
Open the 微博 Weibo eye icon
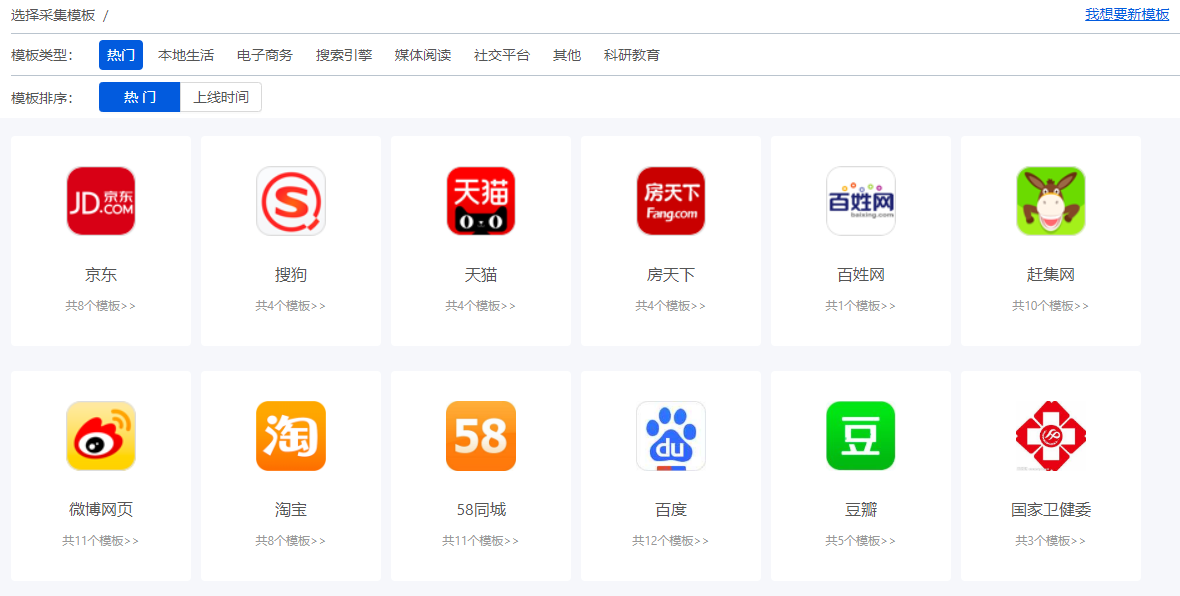[101, 436]
